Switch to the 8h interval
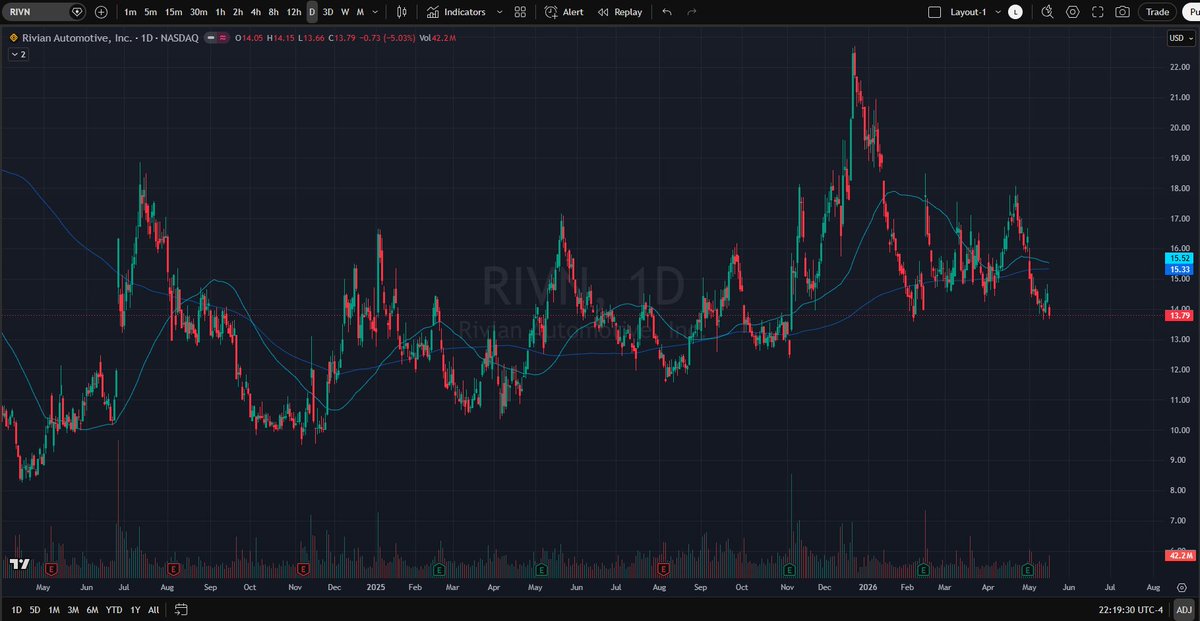The width and height of the screenshot is (1200, 621). tap(273, 12)
